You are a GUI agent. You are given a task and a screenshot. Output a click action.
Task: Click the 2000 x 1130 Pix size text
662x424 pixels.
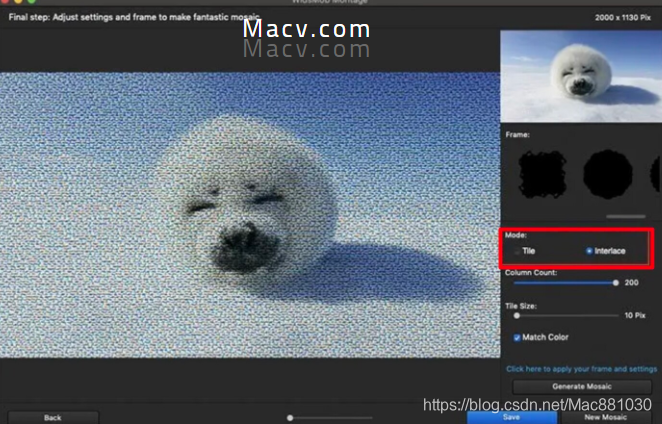(x=623, y=18)
